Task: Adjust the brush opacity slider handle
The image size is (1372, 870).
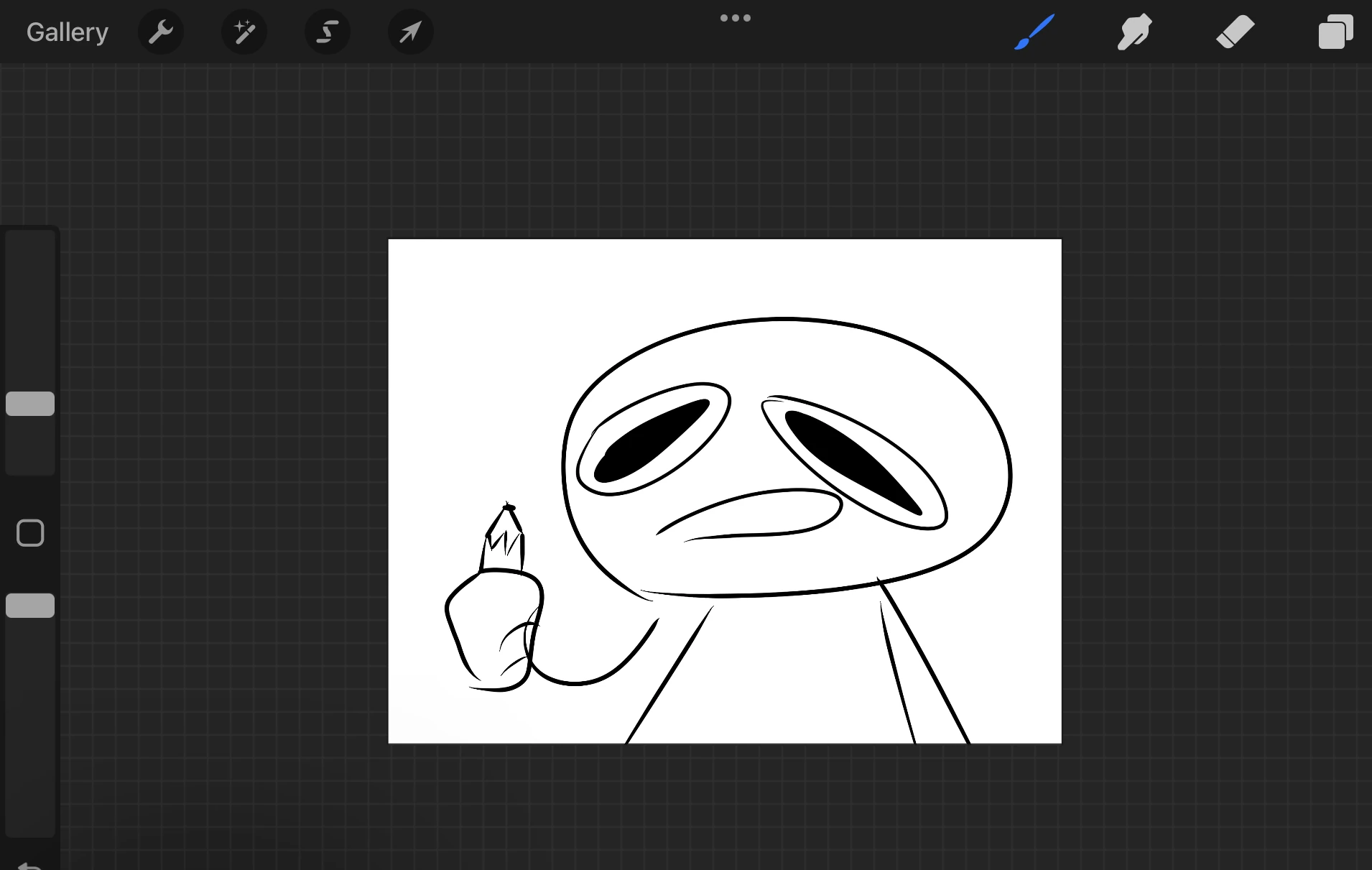Action: 29,604
